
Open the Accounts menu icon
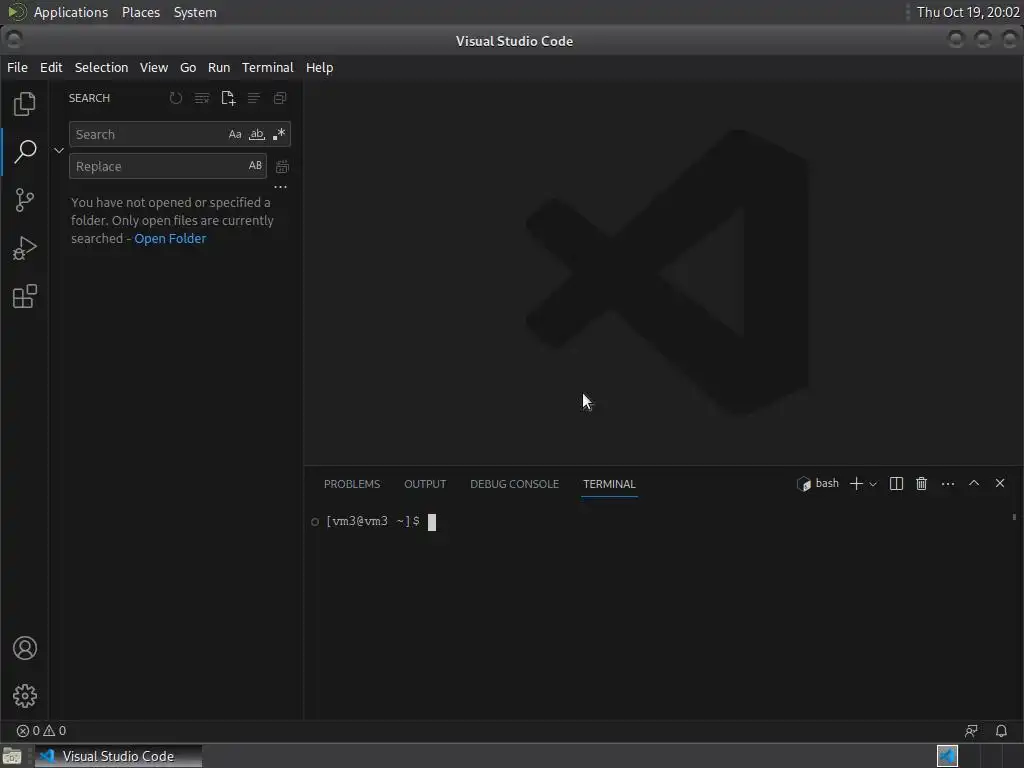25,648
